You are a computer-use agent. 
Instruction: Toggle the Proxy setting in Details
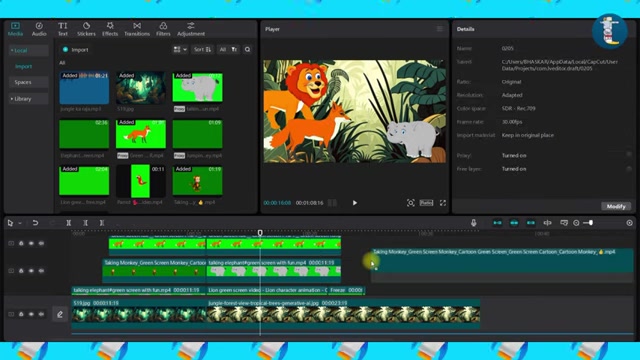(x=629, y=155)
